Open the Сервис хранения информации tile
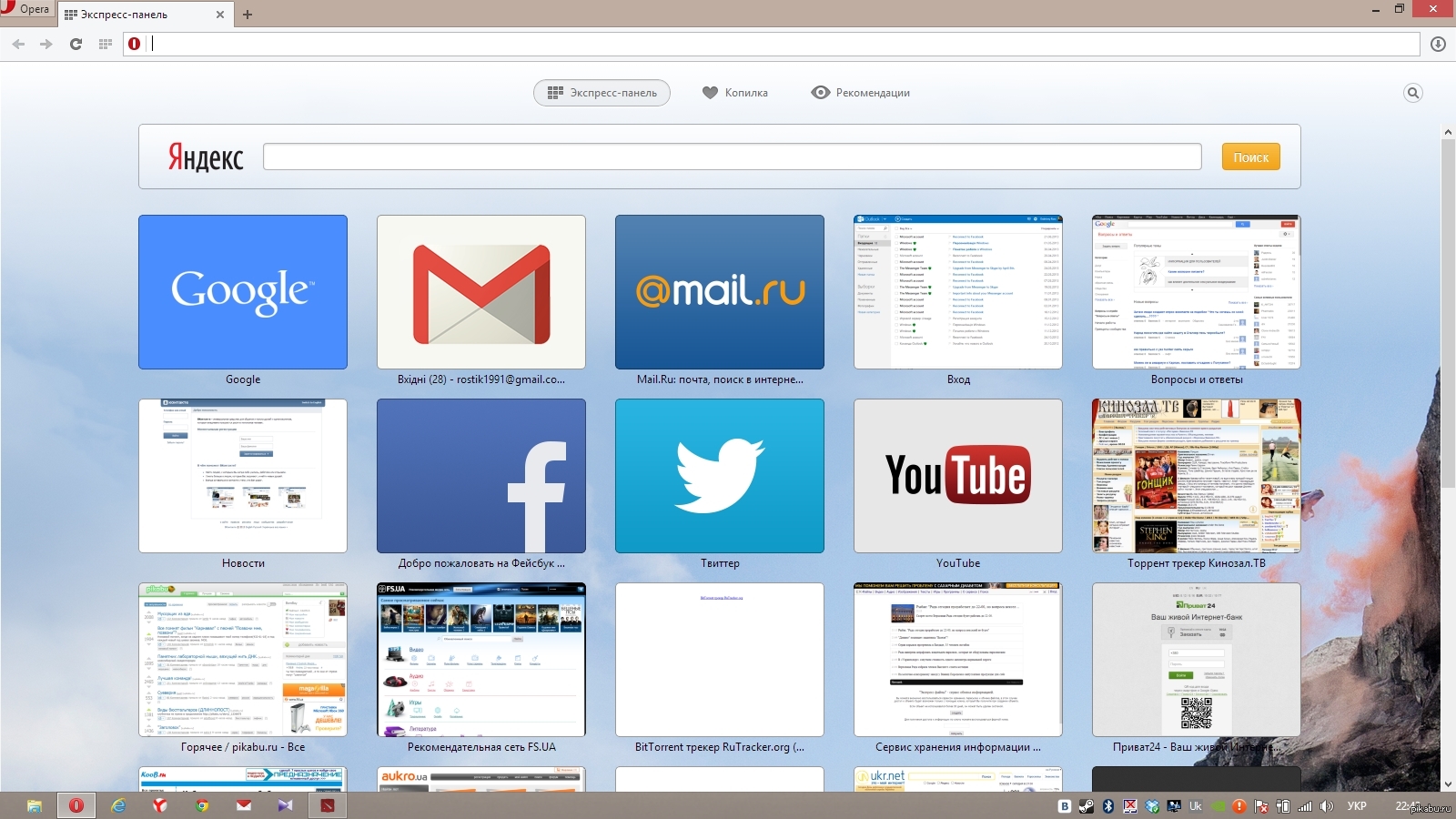 [958, 660]
